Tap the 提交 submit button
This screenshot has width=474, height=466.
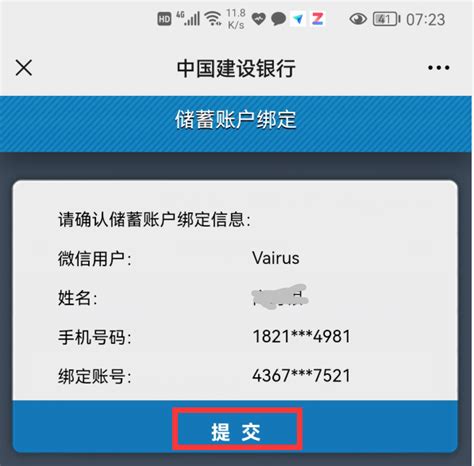[x=237, y=431]
